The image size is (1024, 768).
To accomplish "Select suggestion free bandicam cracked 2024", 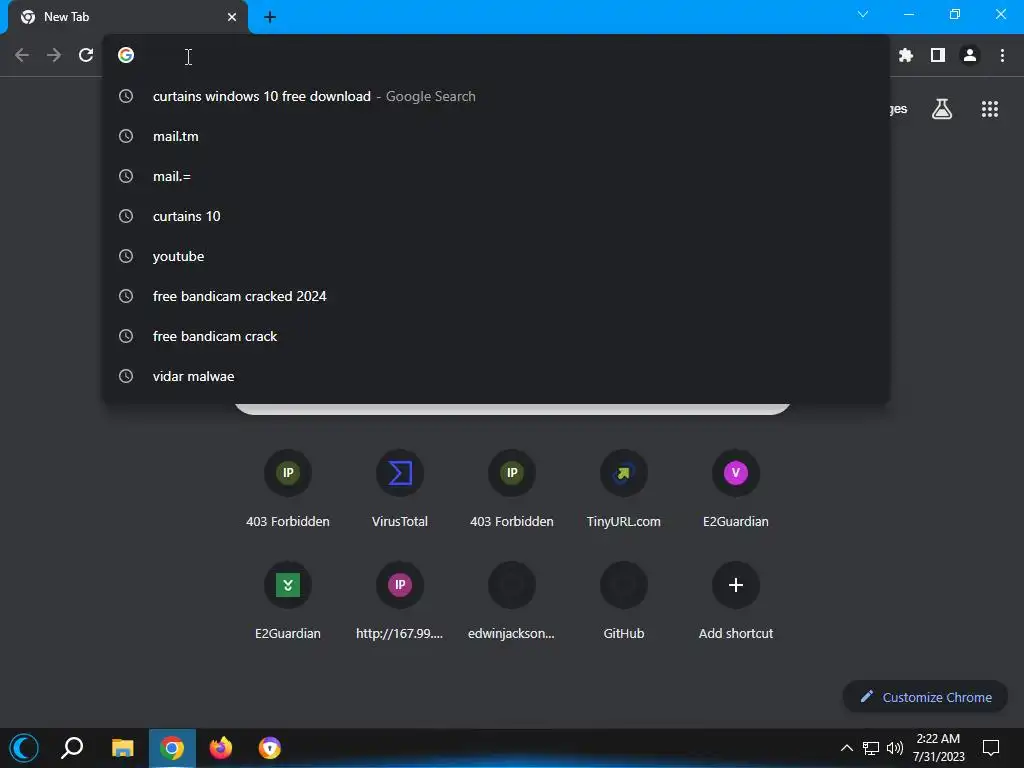I will 496,296.
